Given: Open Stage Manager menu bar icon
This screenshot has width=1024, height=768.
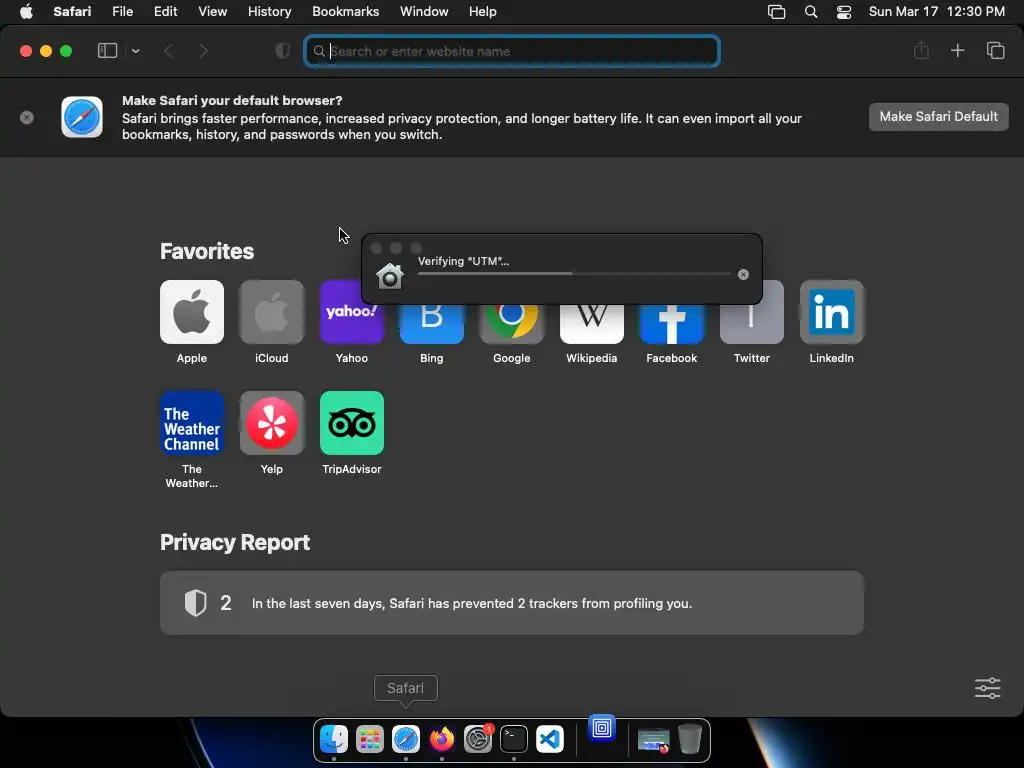Looking at the screenshot, I should click(x=776, y=12).
